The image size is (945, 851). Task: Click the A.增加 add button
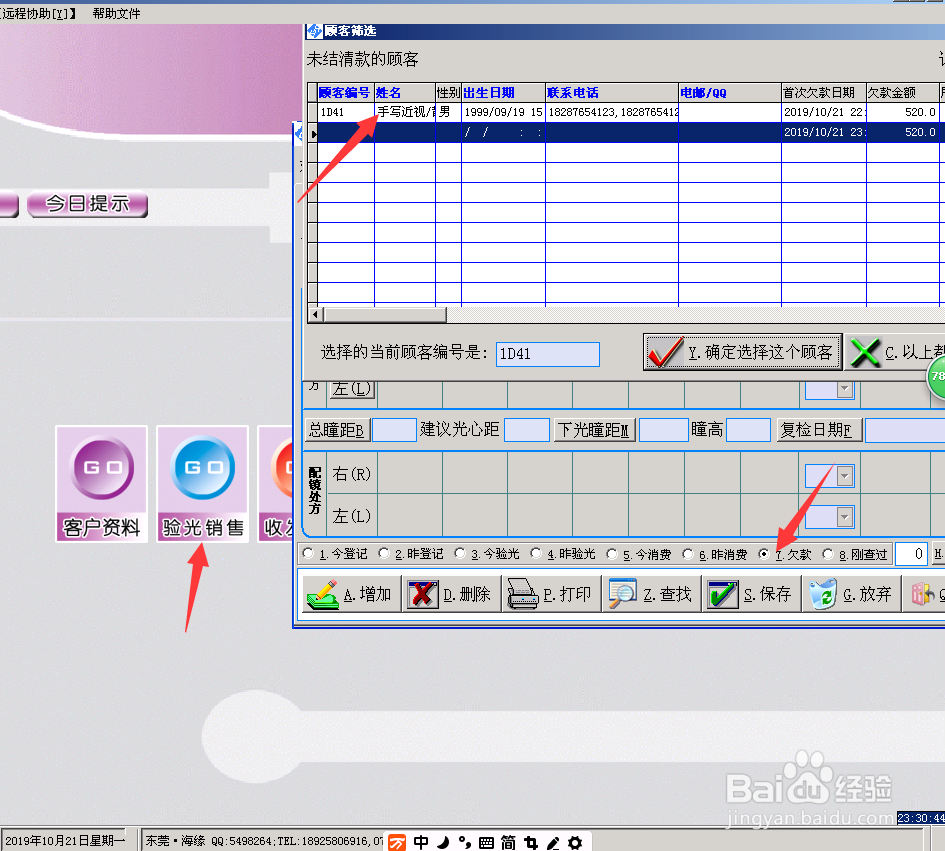pos(351,594)
